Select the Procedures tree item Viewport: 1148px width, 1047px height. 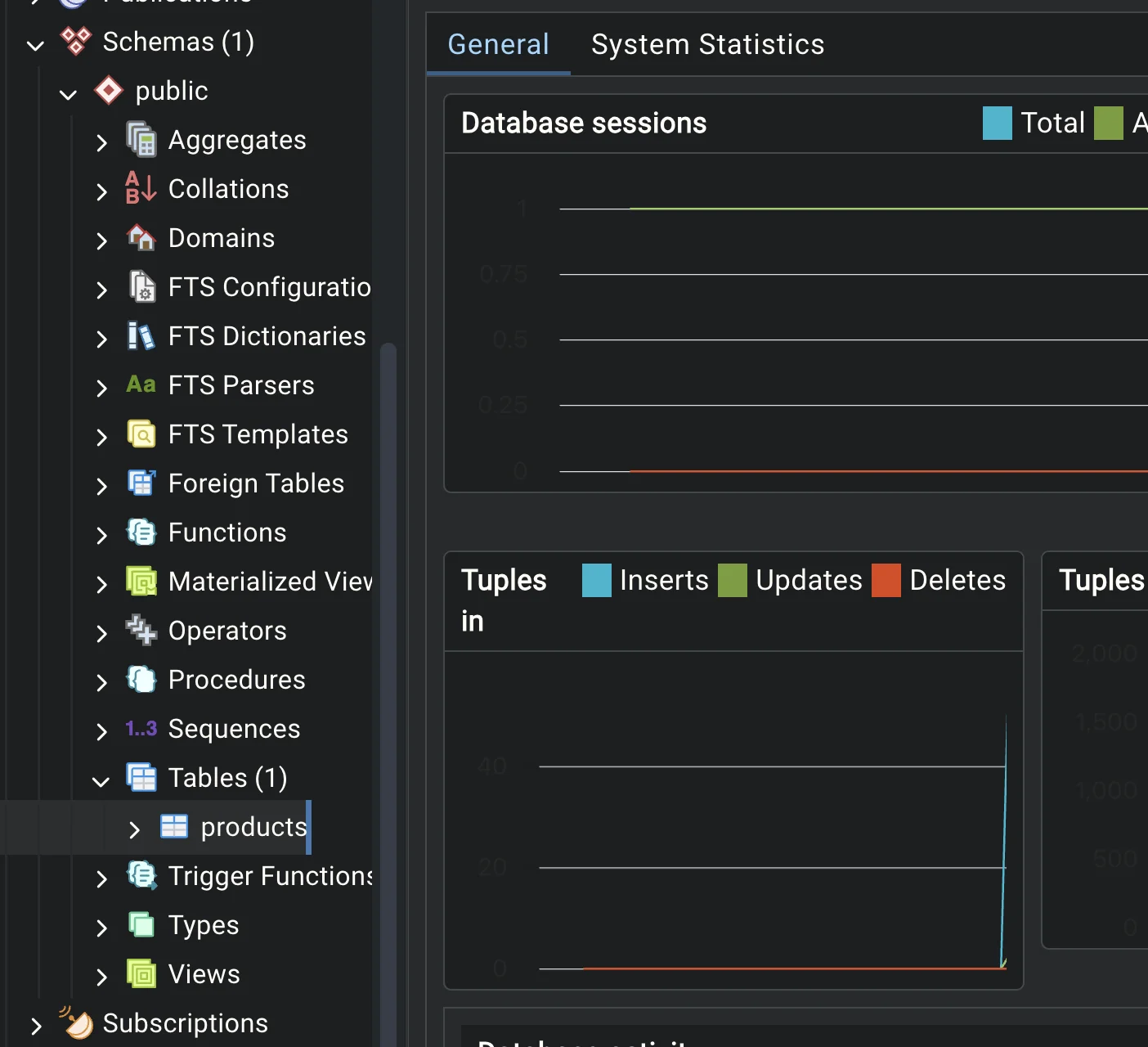pos(237,679)
